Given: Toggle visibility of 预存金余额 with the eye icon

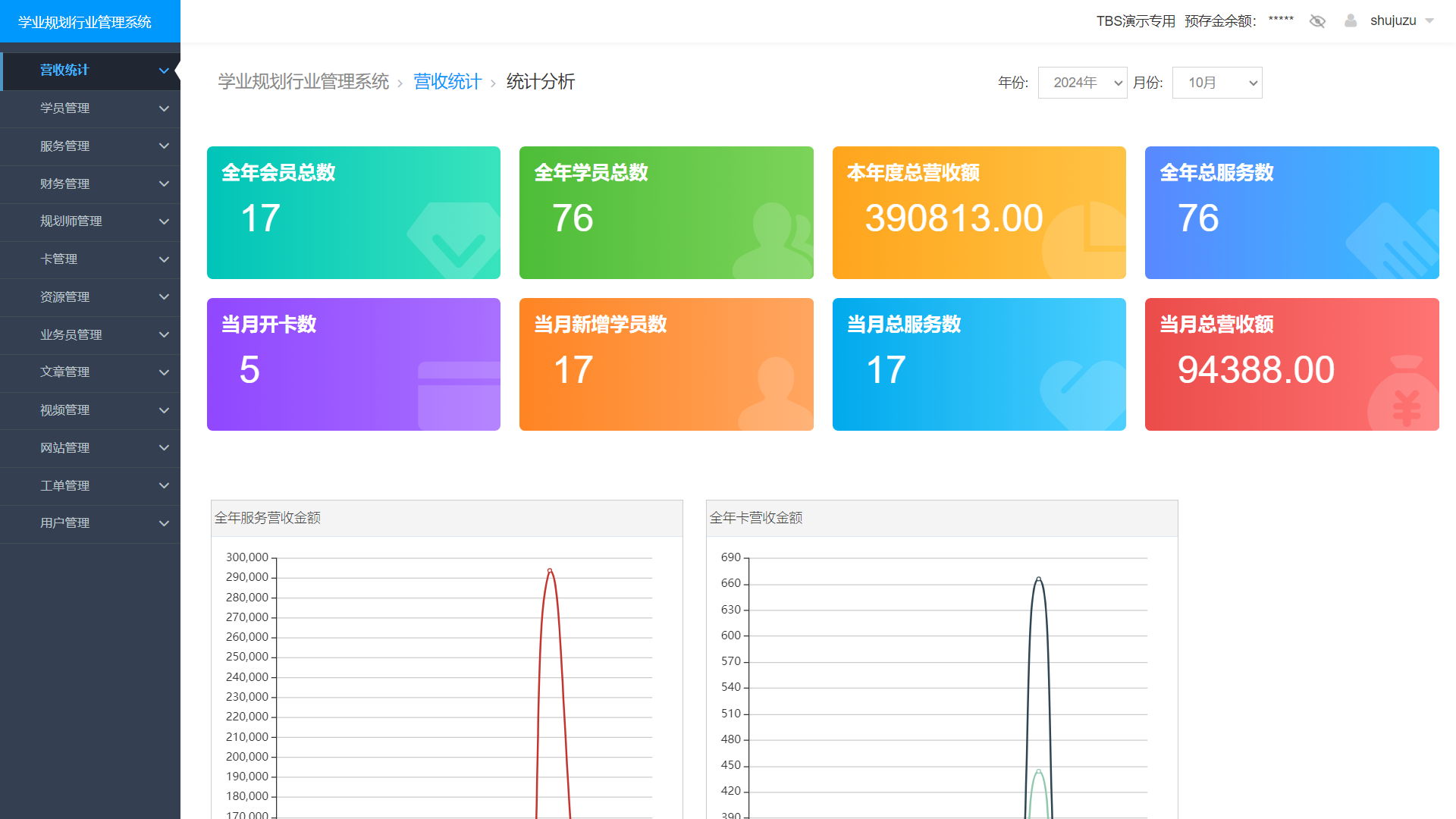Looking at the screenshot, I should (x=1317, y=20).
